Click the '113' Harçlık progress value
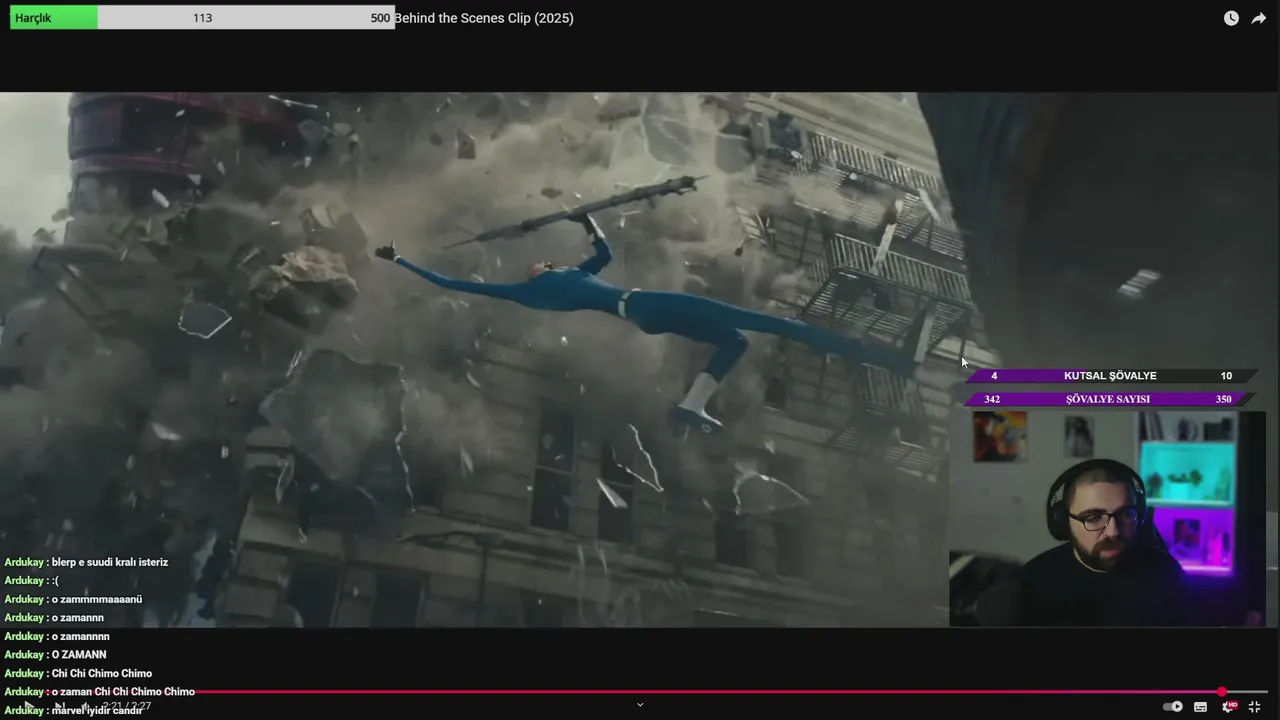The height and width of the screenshot is (720, 1280). 202,18
